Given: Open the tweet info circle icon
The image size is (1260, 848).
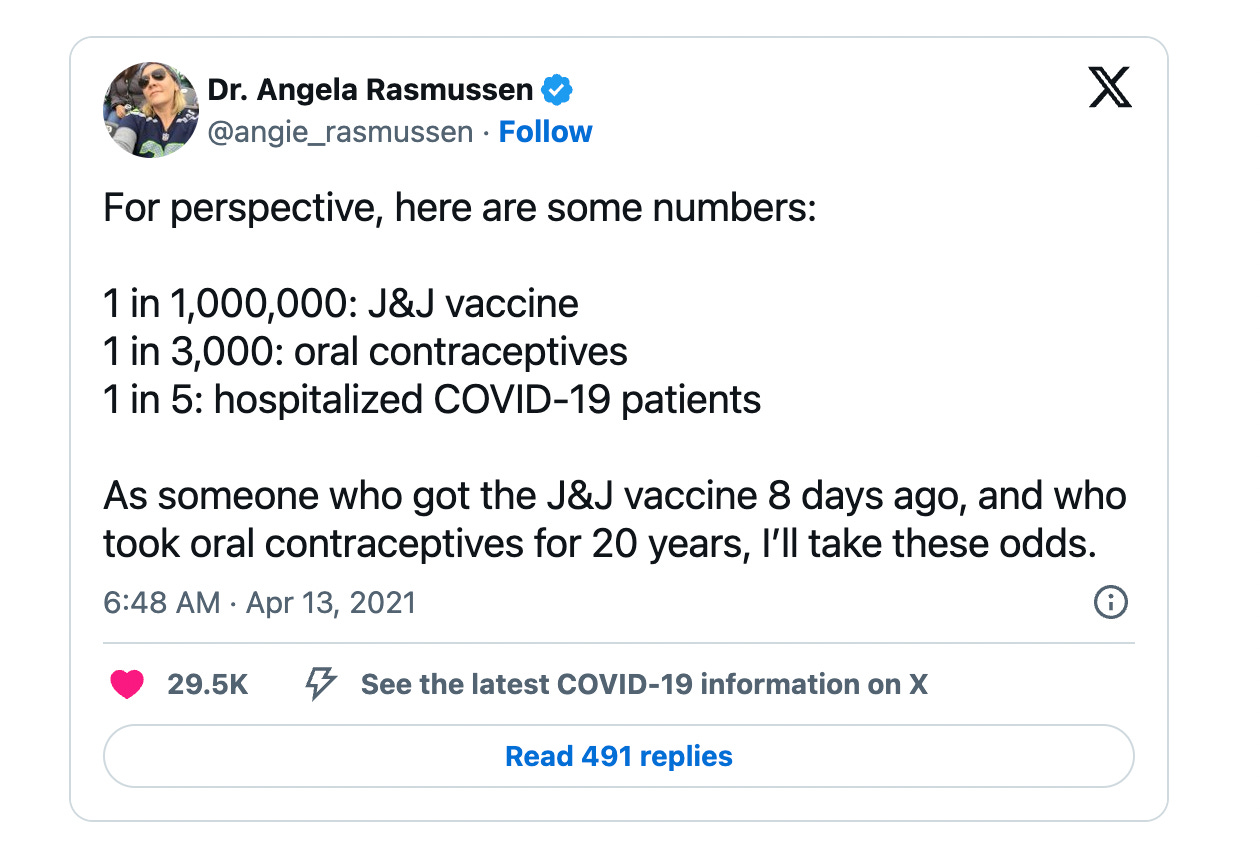Looking at the screenshot, I should pos(1111,602).
